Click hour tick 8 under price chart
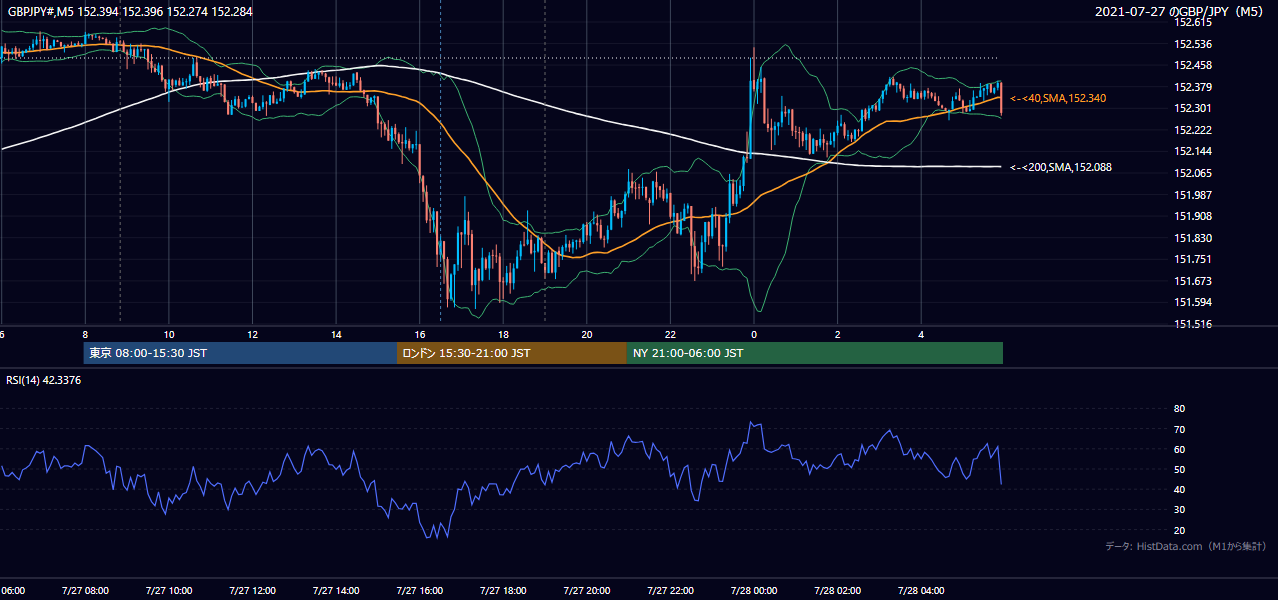The image size is (1278, 600). click(85, 335)
